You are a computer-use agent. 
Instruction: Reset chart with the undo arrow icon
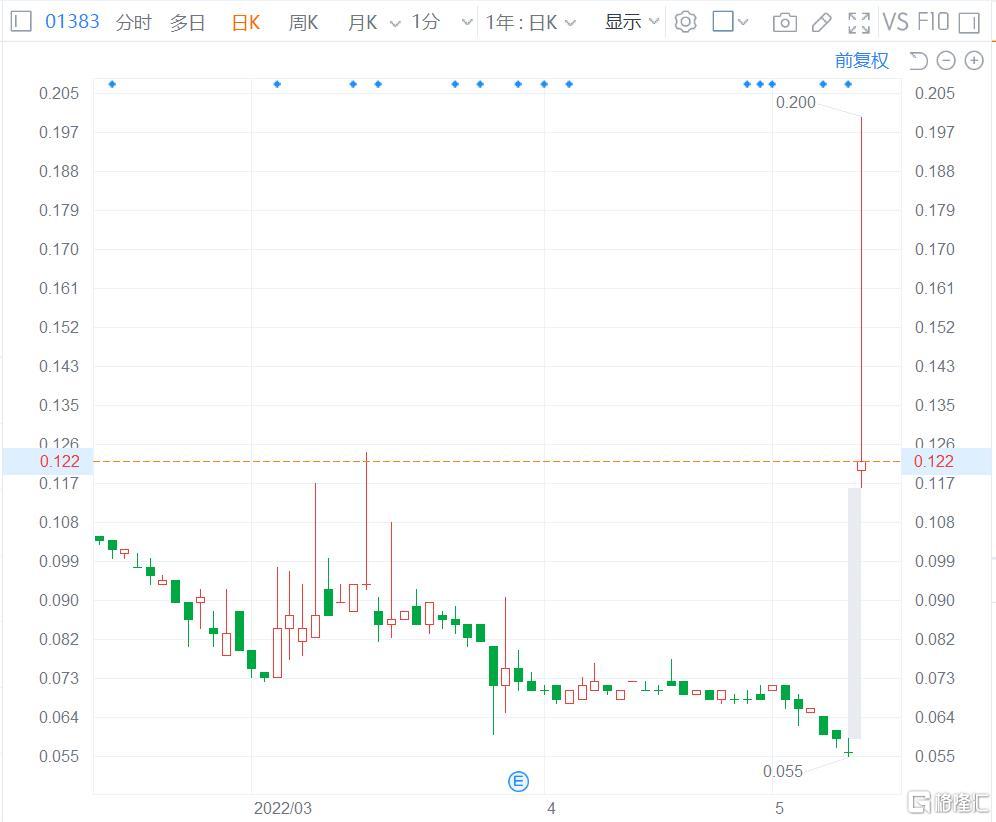[919, 61]
